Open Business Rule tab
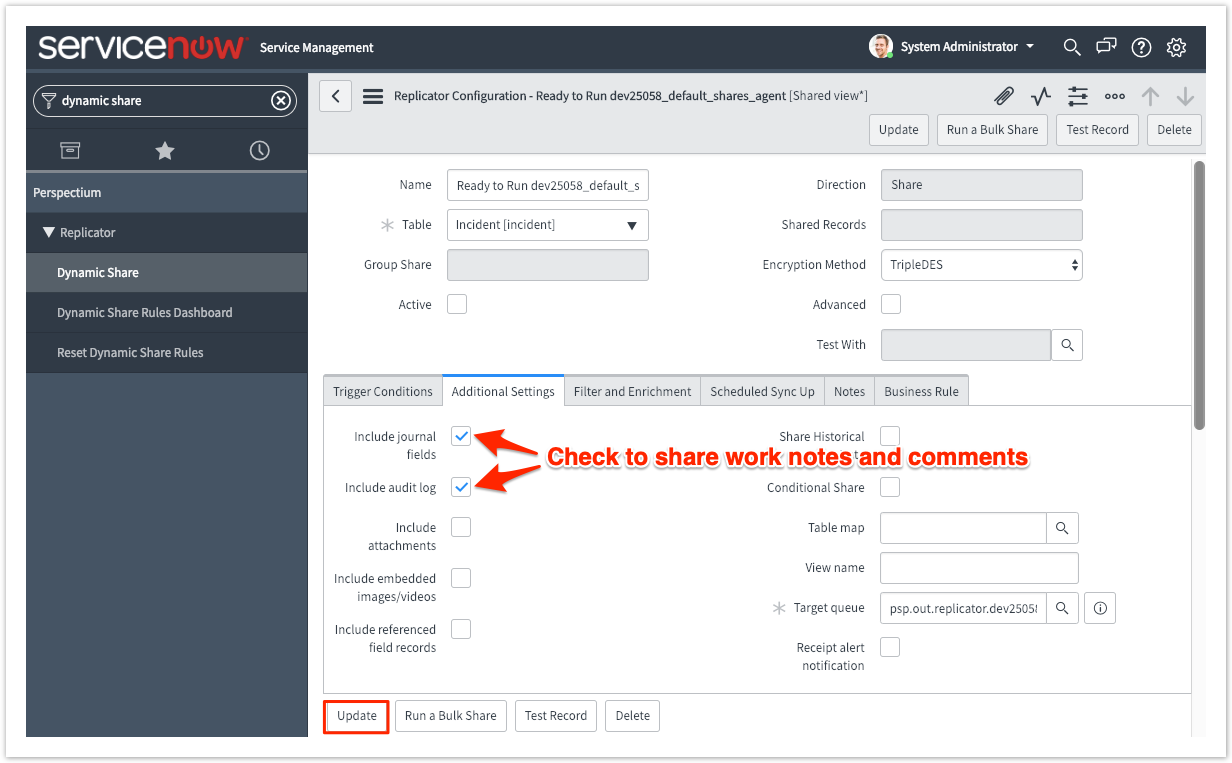This screenshot has height=763, width=1232. point(922,391)
